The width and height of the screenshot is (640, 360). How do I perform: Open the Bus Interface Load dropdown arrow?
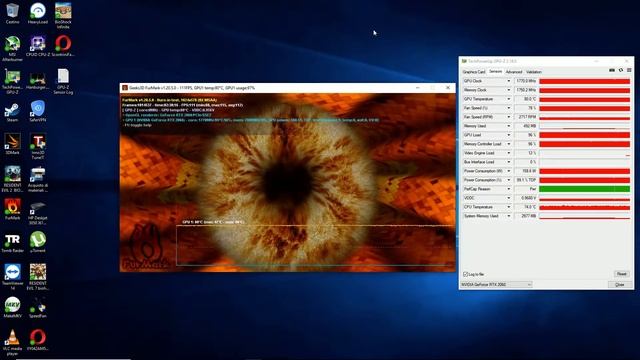(509, 162)
